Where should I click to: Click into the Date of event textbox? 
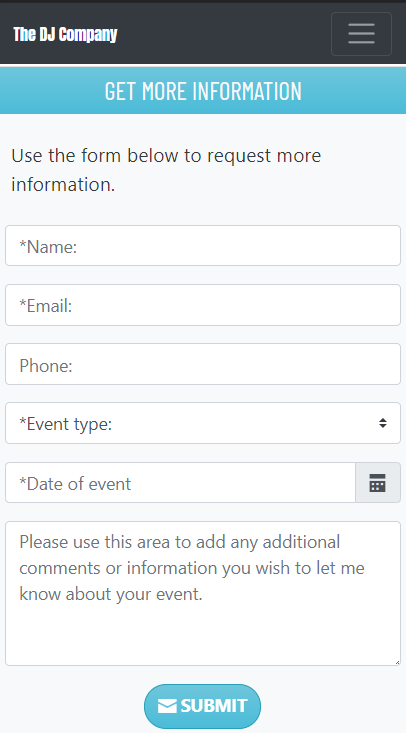point(181,483)
